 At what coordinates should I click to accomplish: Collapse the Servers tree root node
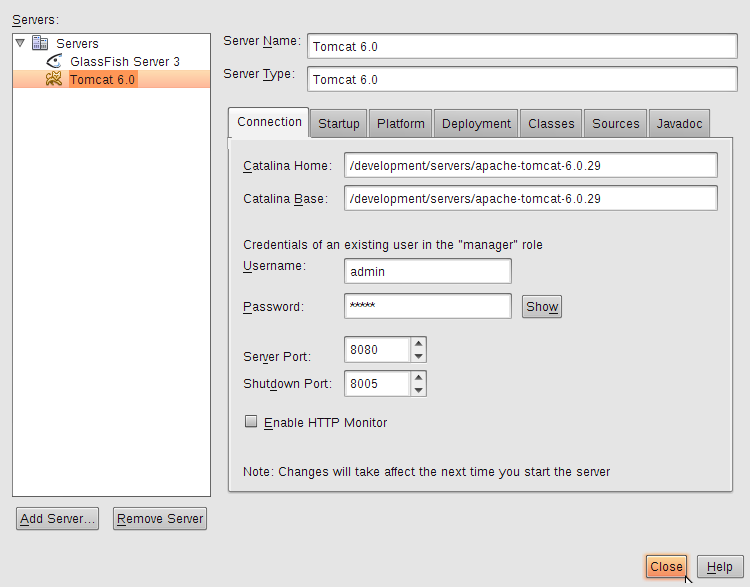pyautogui.click(x=20, y=43)
